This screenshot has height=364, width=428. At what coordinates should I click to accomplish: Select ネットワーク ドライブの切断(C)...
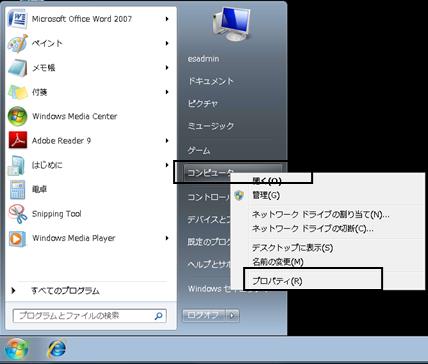click(x=313, y=229)
